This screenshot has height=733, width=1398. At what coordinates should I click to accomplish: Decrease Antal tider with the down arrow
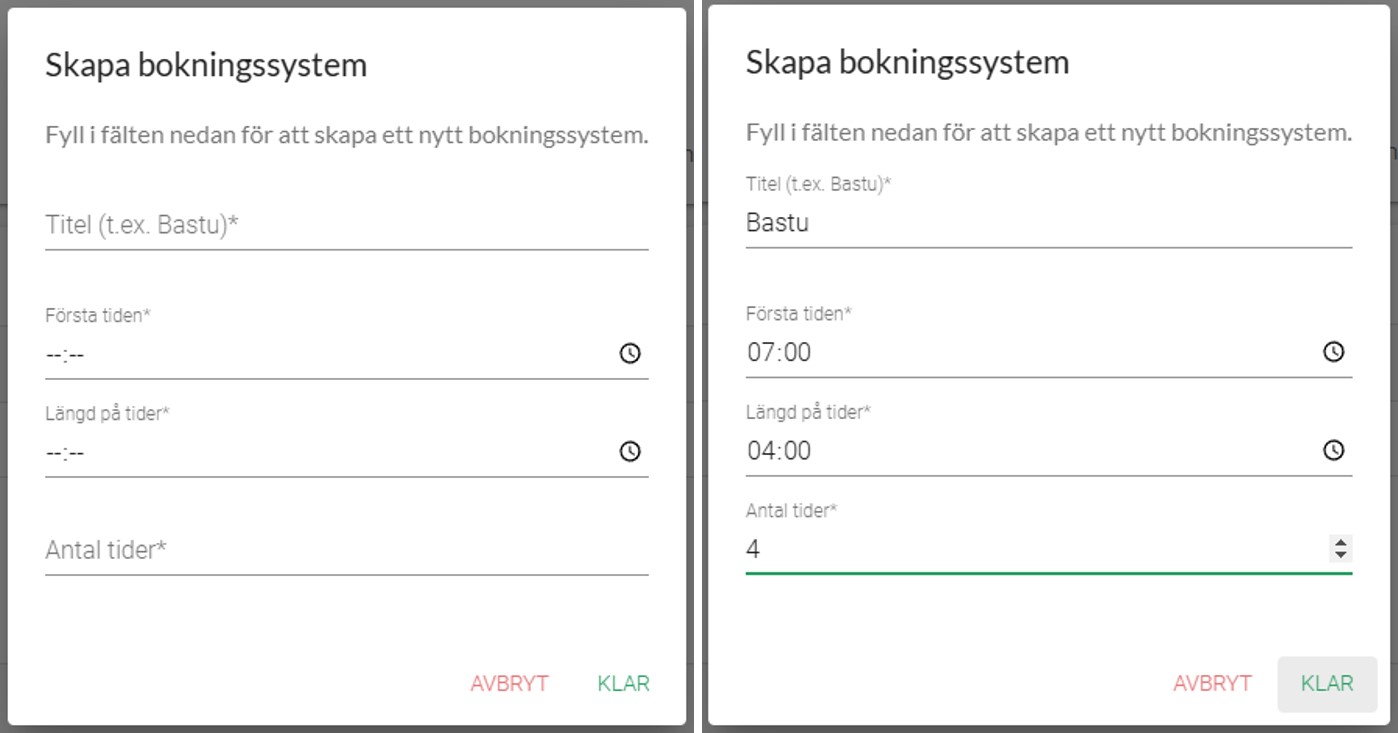(x=1341, y=555)
